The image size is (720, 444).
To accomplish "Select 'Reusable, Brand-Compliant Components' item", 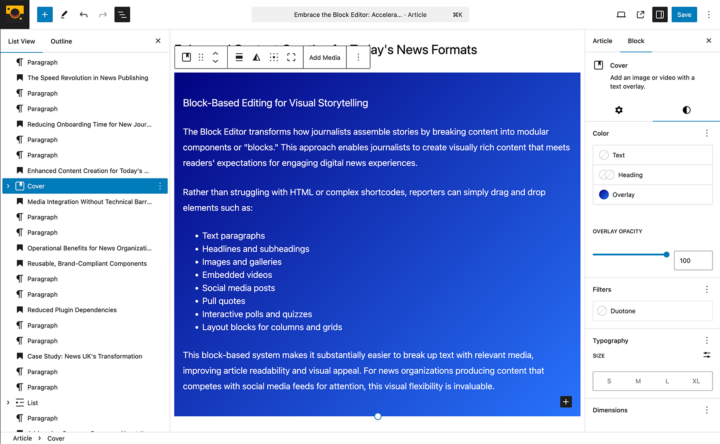I will (87, 264).
